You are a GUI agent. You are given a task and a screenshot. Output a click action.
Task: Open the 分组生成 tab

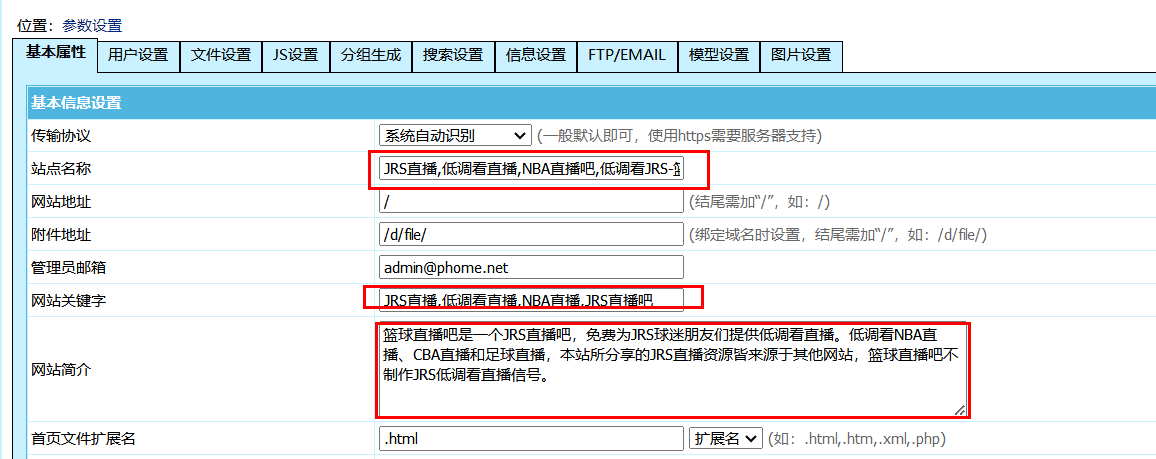coord(371,56)
